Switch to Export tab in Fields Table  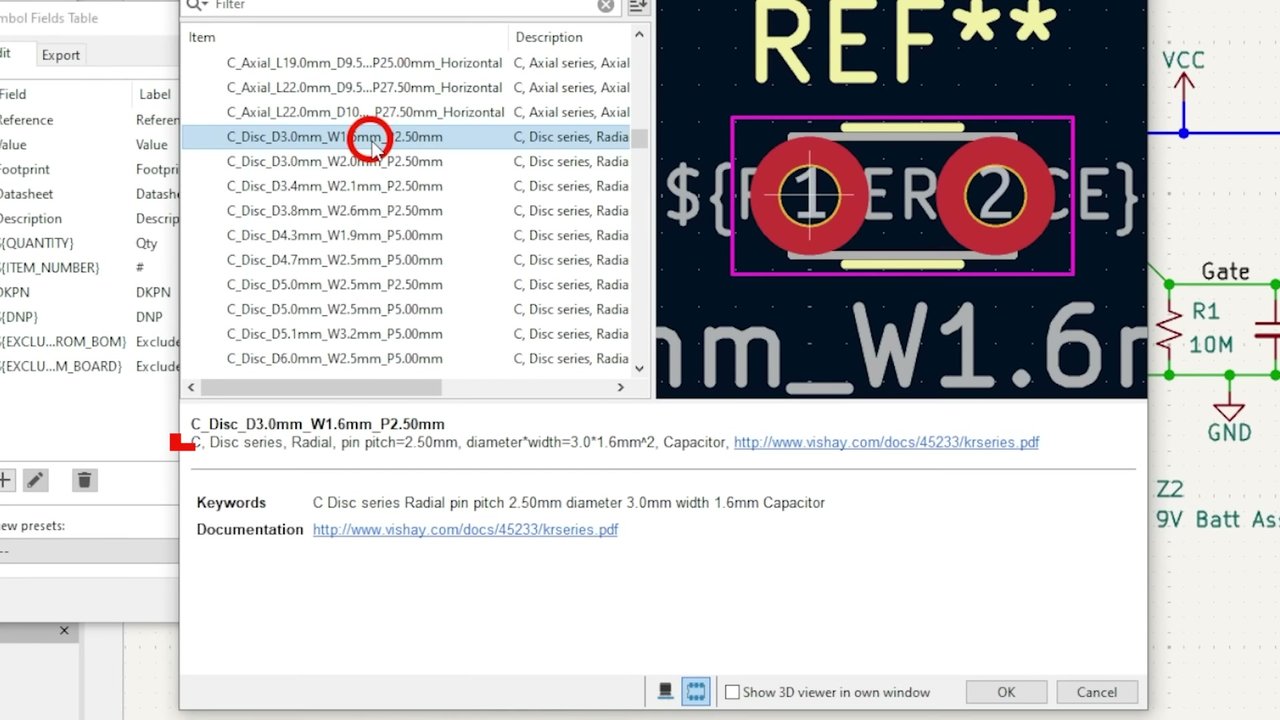click(60, 55)
